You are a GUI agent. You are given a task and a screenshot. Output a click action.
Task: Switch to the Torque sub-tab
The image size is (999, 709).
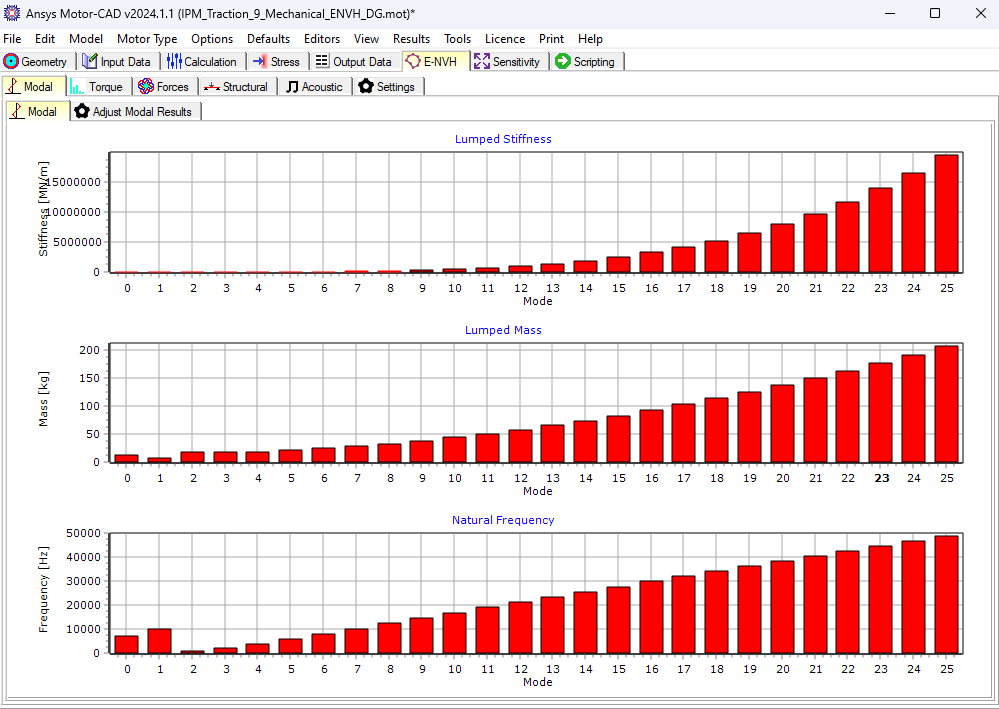[x=98, y=86]
